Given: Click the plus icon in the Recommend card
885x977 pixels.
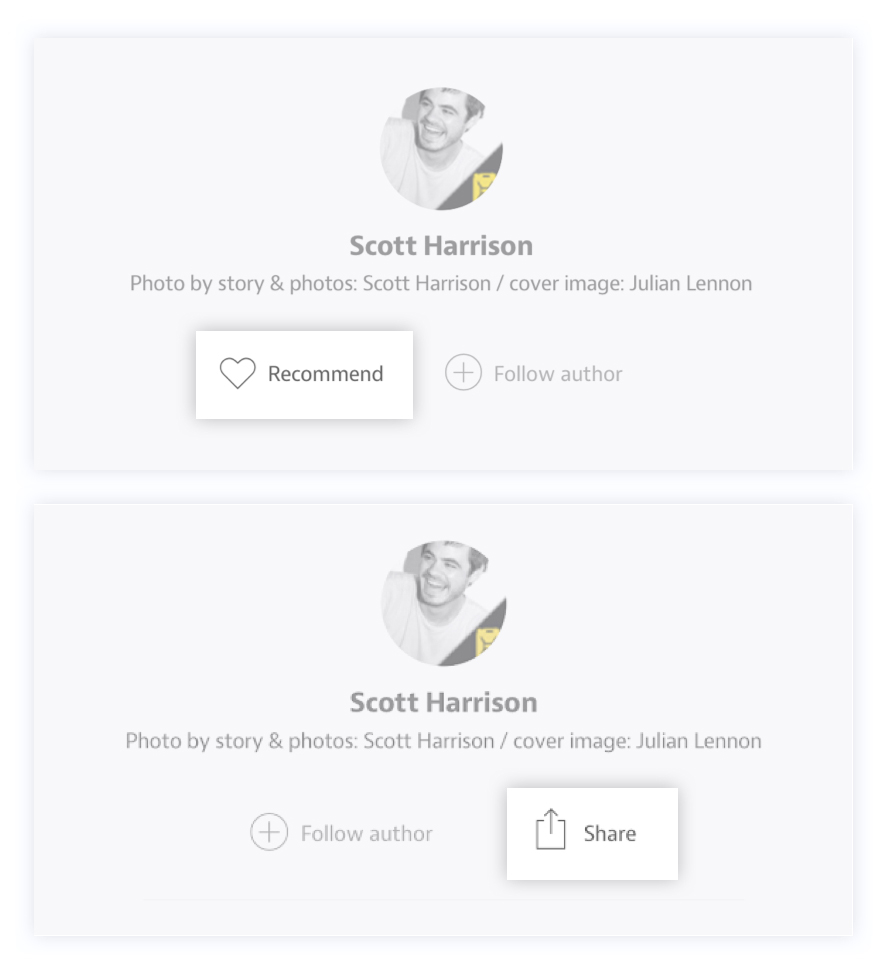Looking at the screenshot, I should 463,374.
